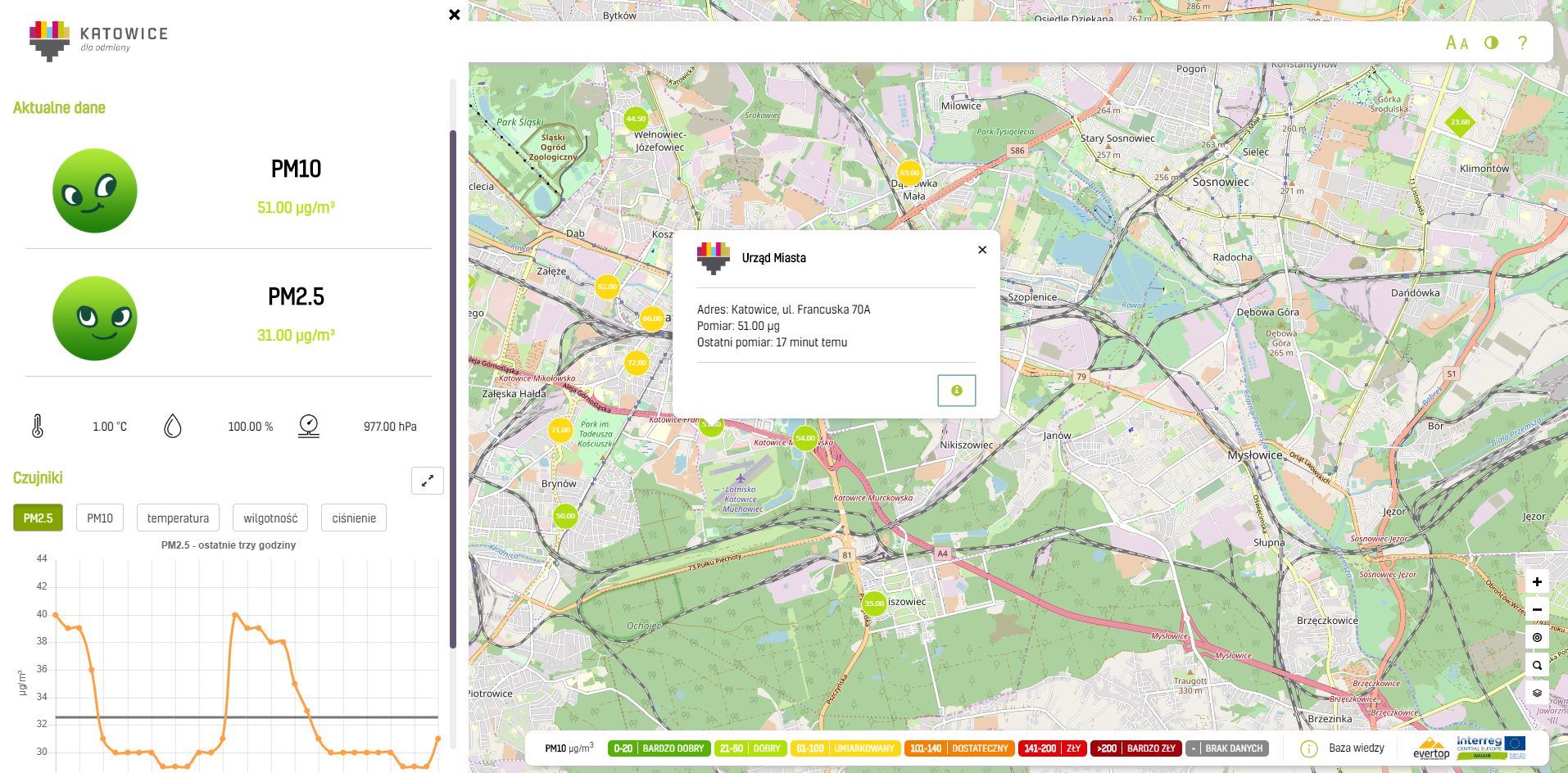Show the wilgotność chart
This screenshot has height=773, width=1568.
[270, 518]
